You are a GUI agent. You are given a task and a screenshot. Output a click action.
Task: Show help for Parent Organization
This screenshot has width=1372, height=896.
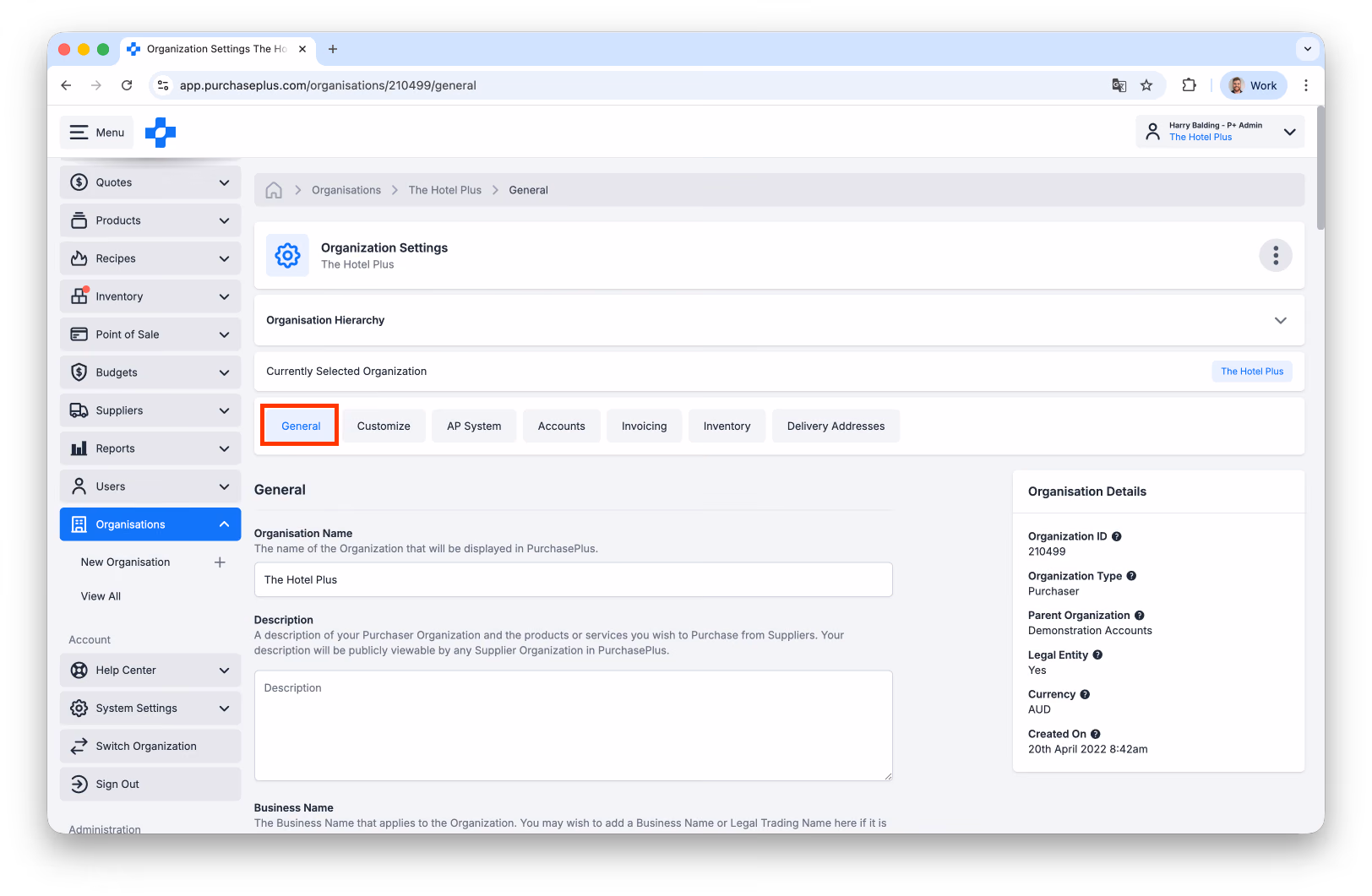pos(1140,616)
